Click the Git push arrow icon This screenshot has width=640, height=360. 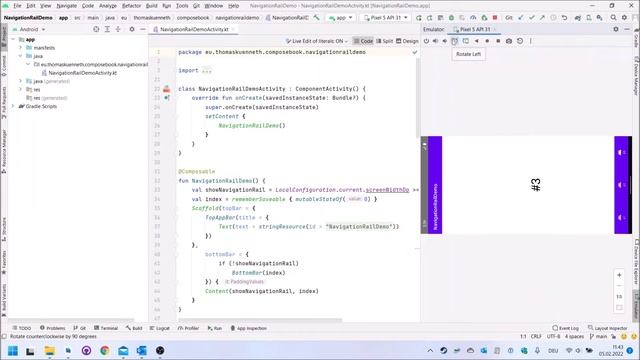point(542,18)
